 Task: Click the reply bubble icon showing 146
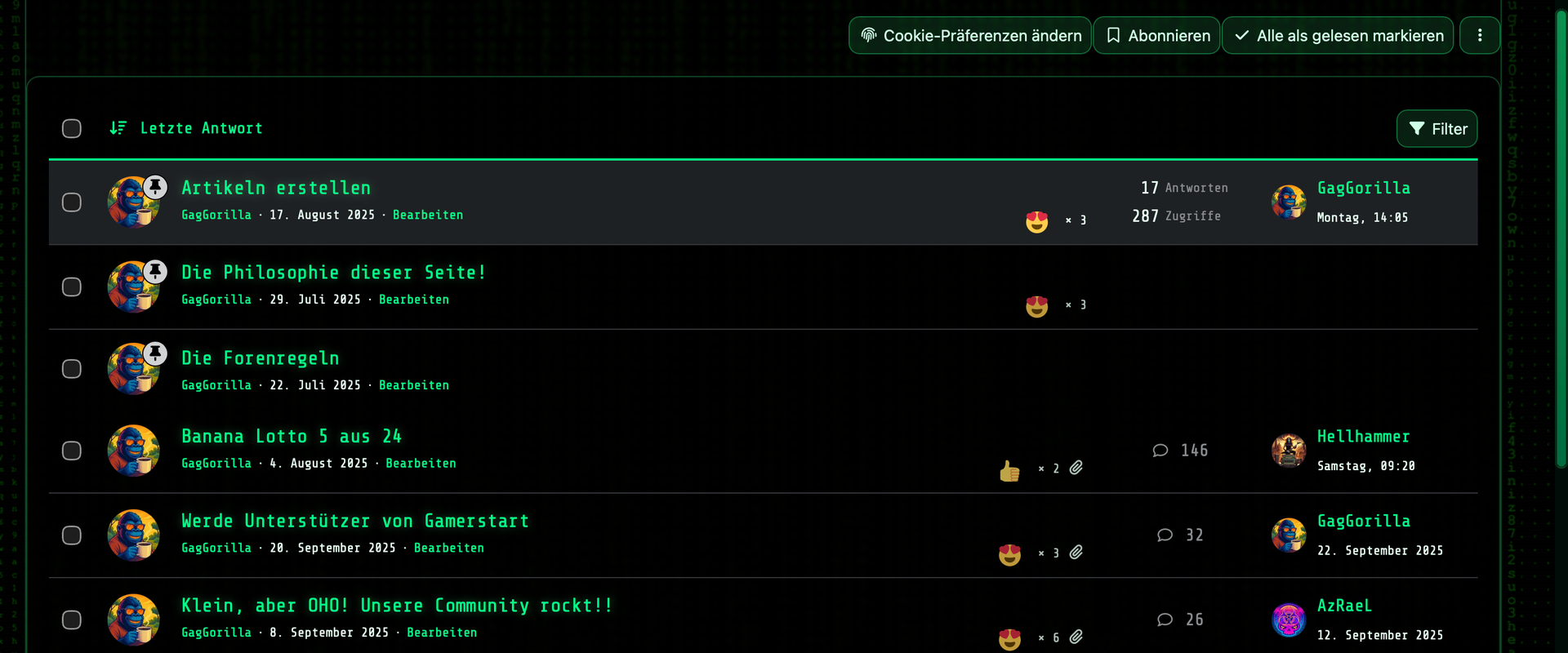pyautogui.click(x=1160, y=451)
